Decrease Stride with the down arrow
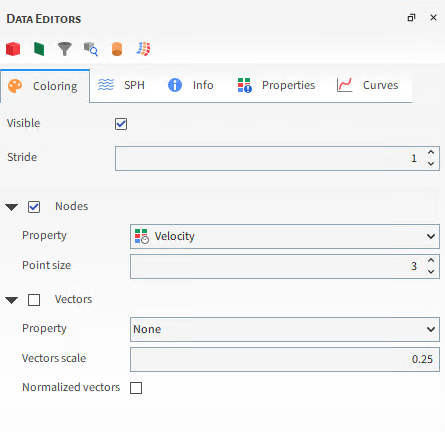This screenshot has width=445, height=432. point(431,164)
